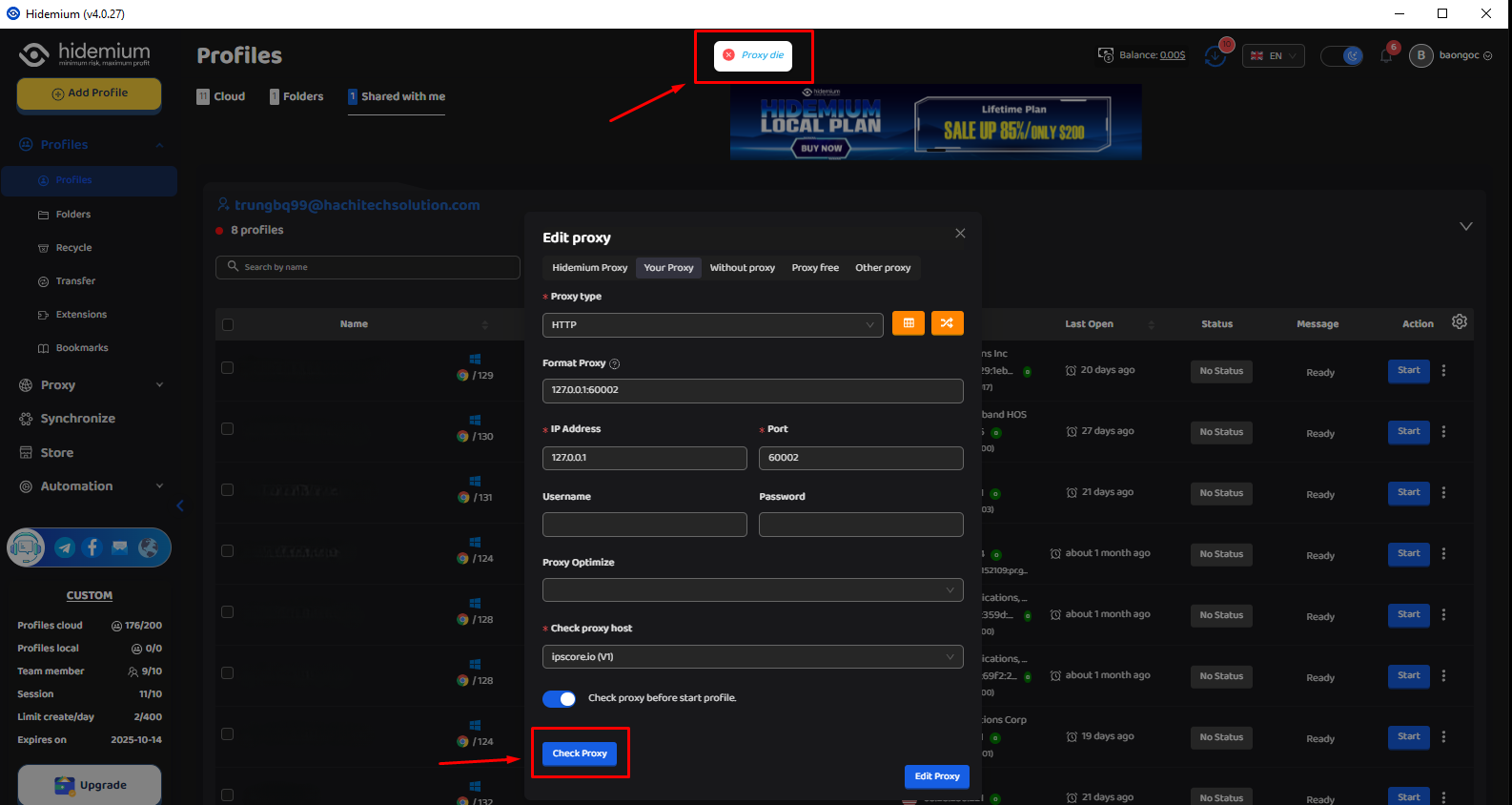Open the Telegram support icon
This screenshot has width=1512, height=805.
[x=65, y=547]
